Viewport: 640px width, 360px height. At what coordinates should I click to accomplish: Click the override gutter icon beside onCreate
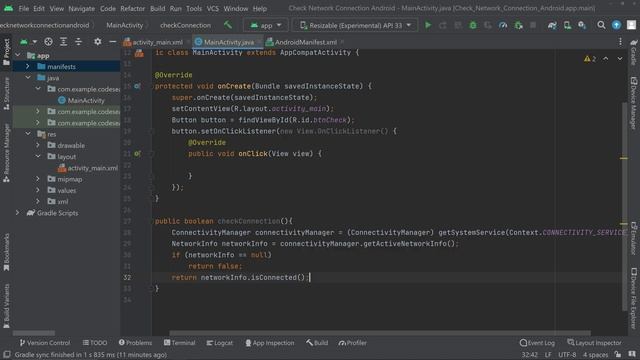click(137, 86)
